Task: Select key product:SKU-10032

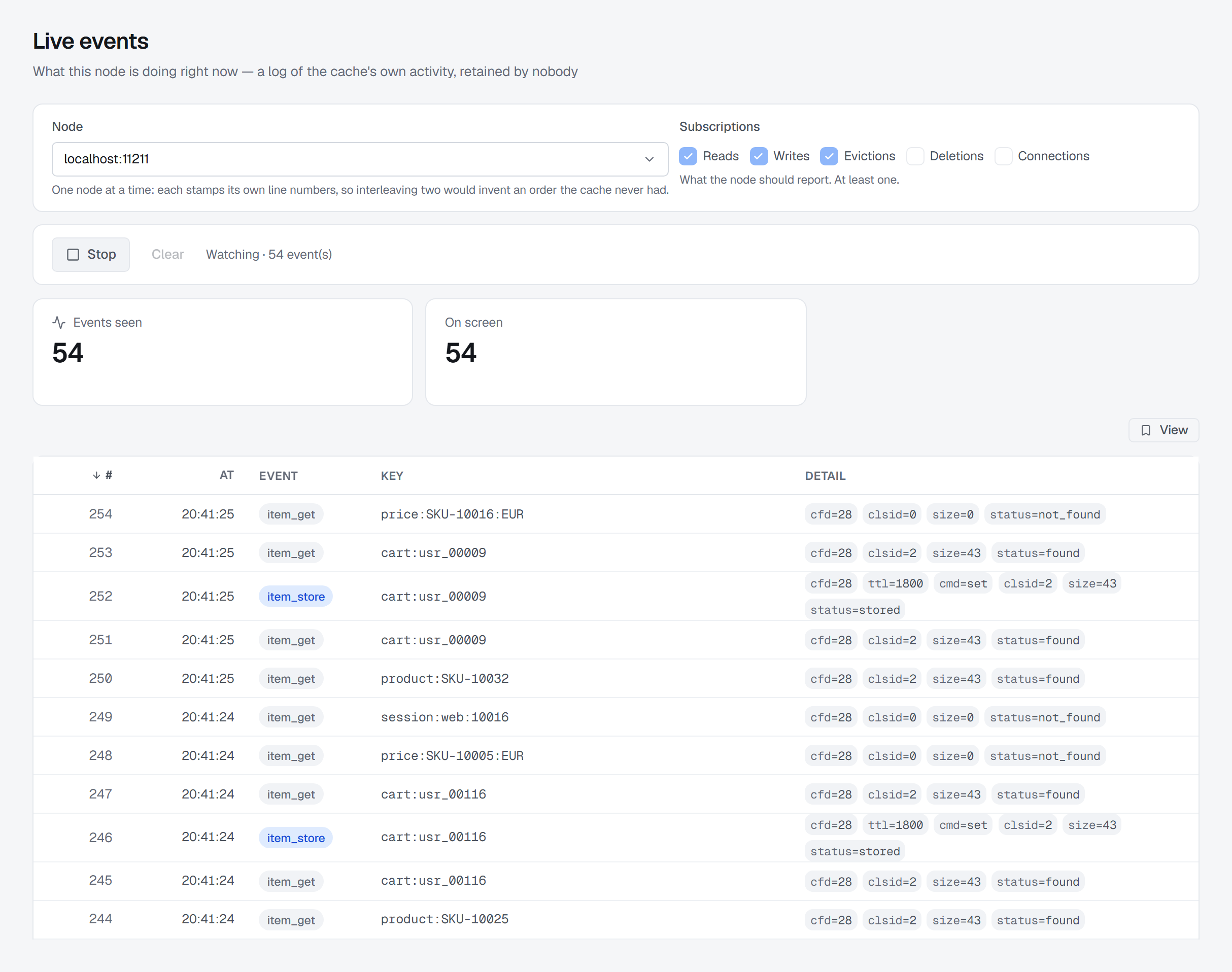Action: point(444,679)
